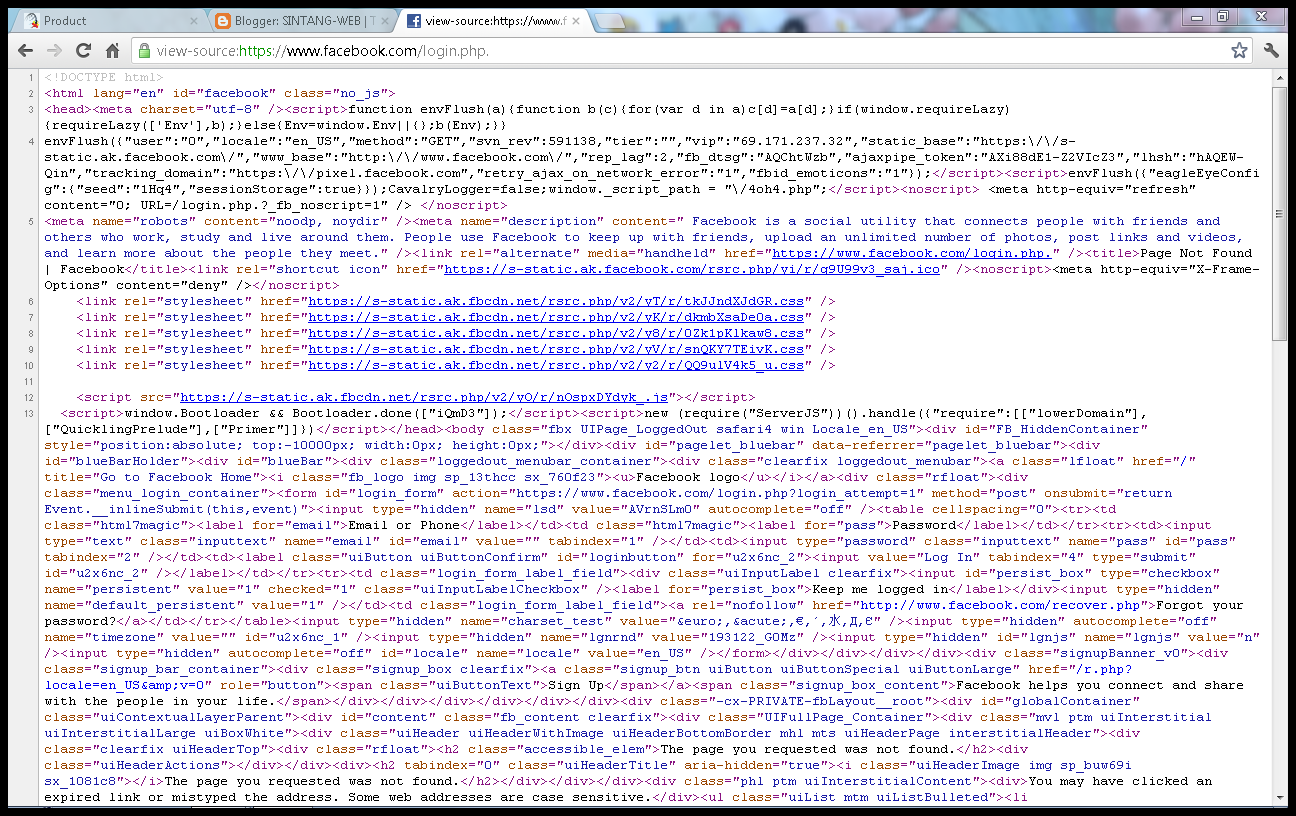Viewport: 1296px width, 816px height.
Task: Go back with the back arrow
Action: (26, 51)
